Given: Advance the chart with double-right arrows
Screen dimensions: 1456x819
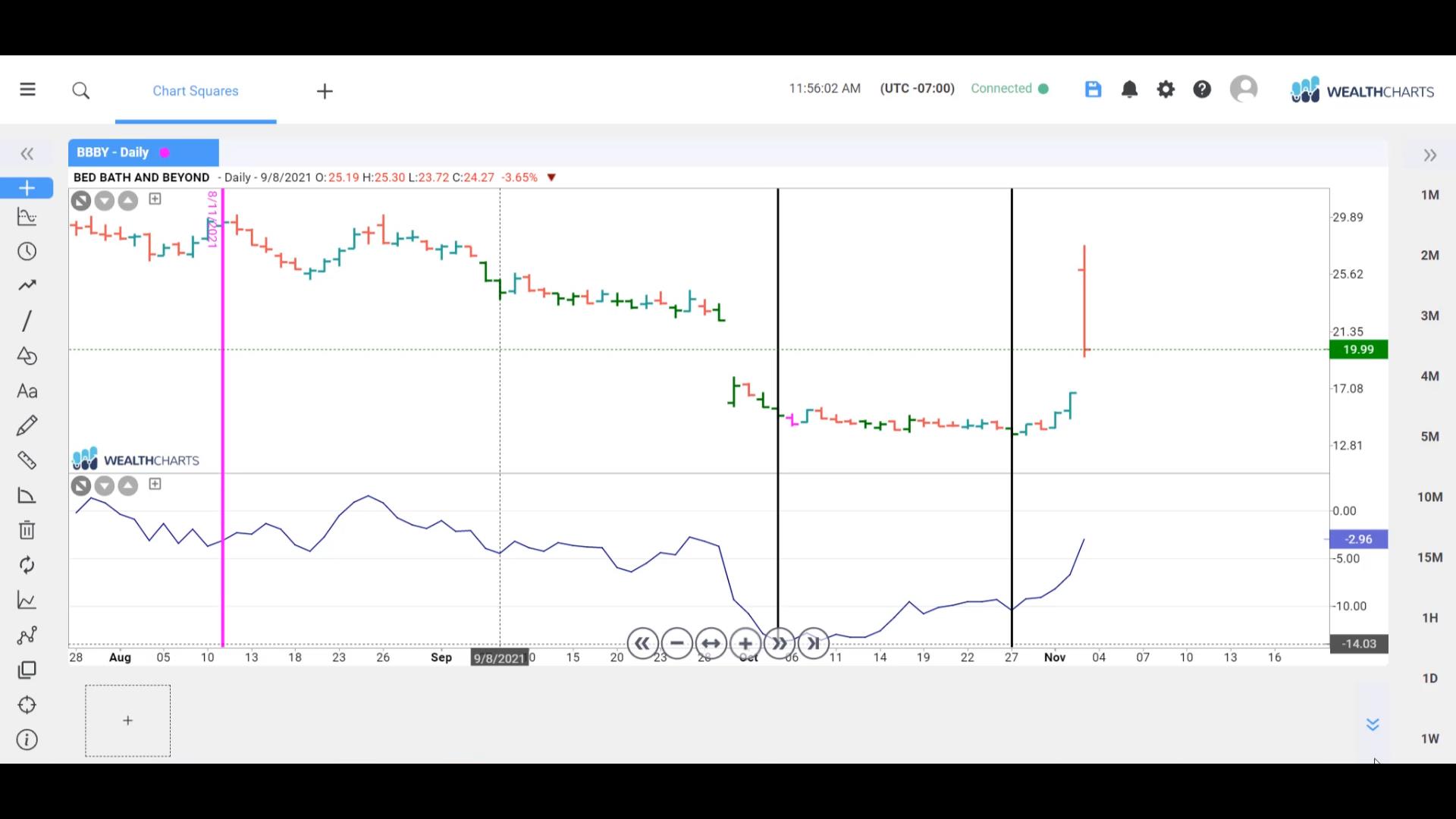Looking at the screenshot, I should [779, 644].
